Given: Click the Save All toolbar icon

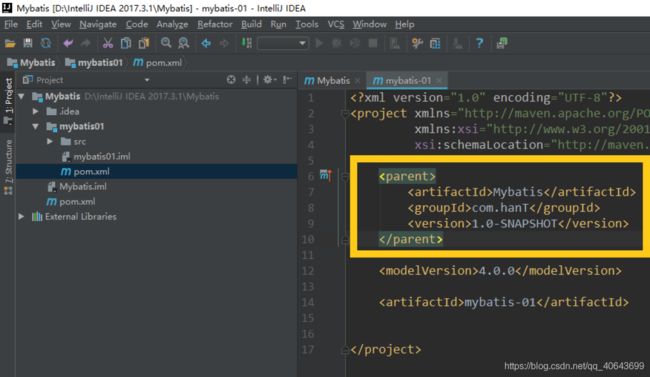Looking at the screenshot, I should coord(28,43).
